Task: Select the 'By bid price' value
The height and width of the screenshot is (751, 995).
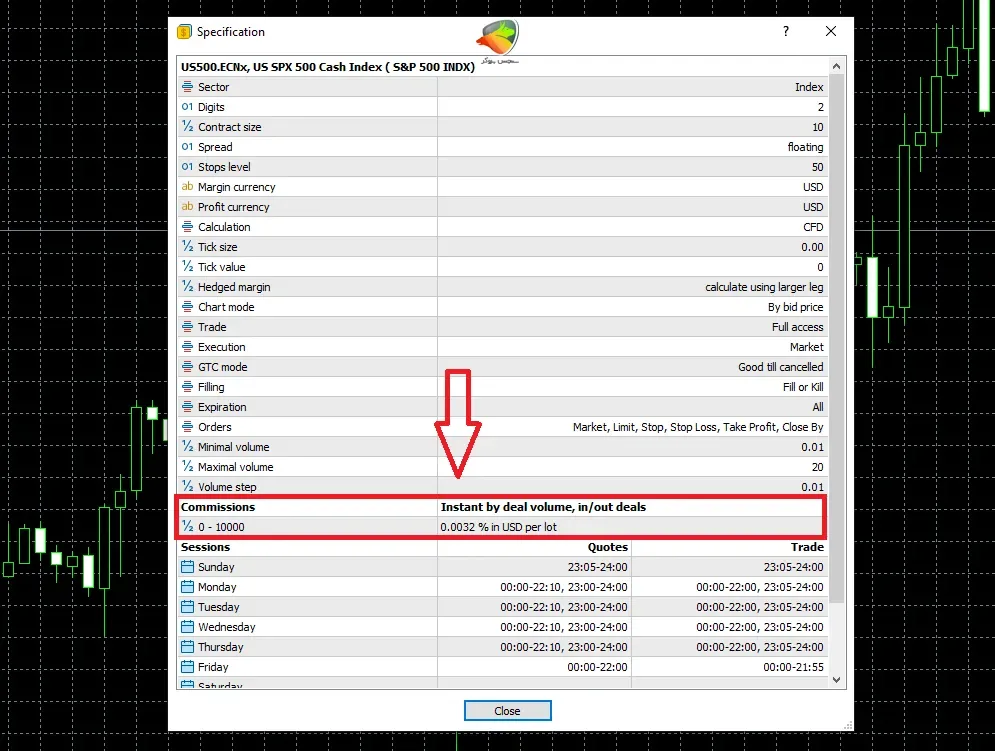Action: pyautogui.click(x=795, y=307)
